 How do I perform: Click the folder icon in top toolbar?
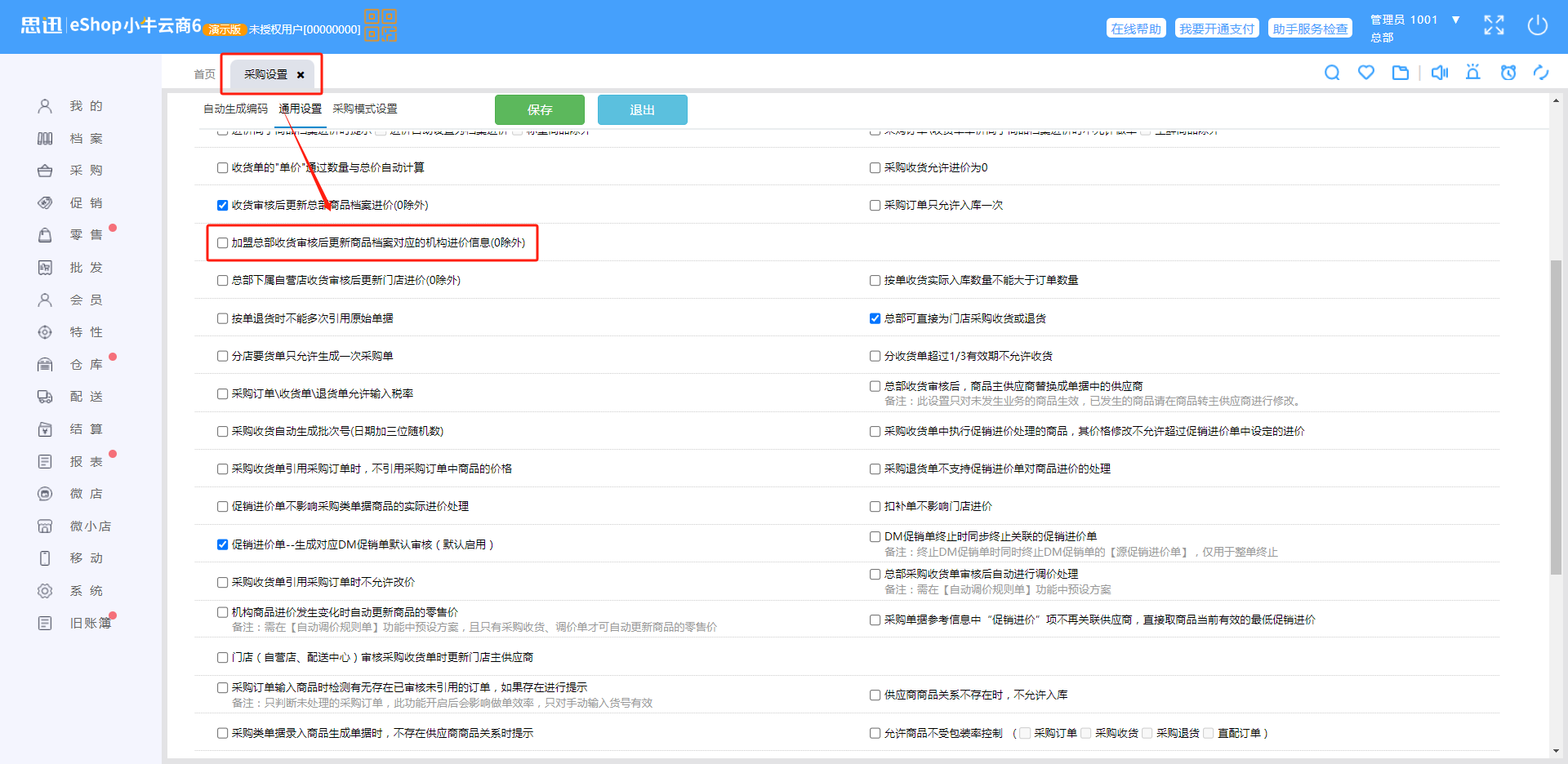click(x=1401, y=73)
